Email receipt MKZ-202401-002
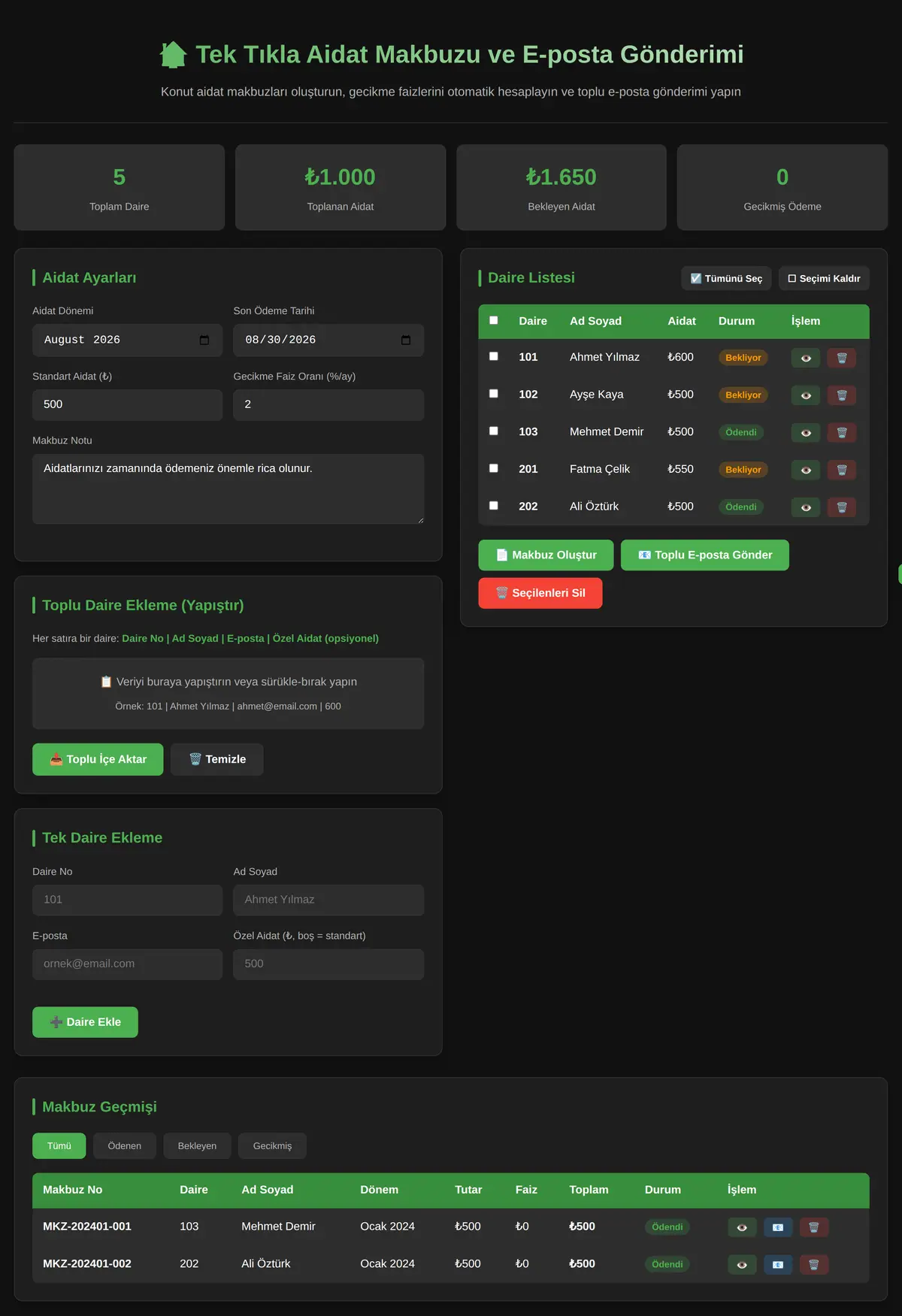Viewport: 902px width, 1316px height. (x=778, y=1265)
